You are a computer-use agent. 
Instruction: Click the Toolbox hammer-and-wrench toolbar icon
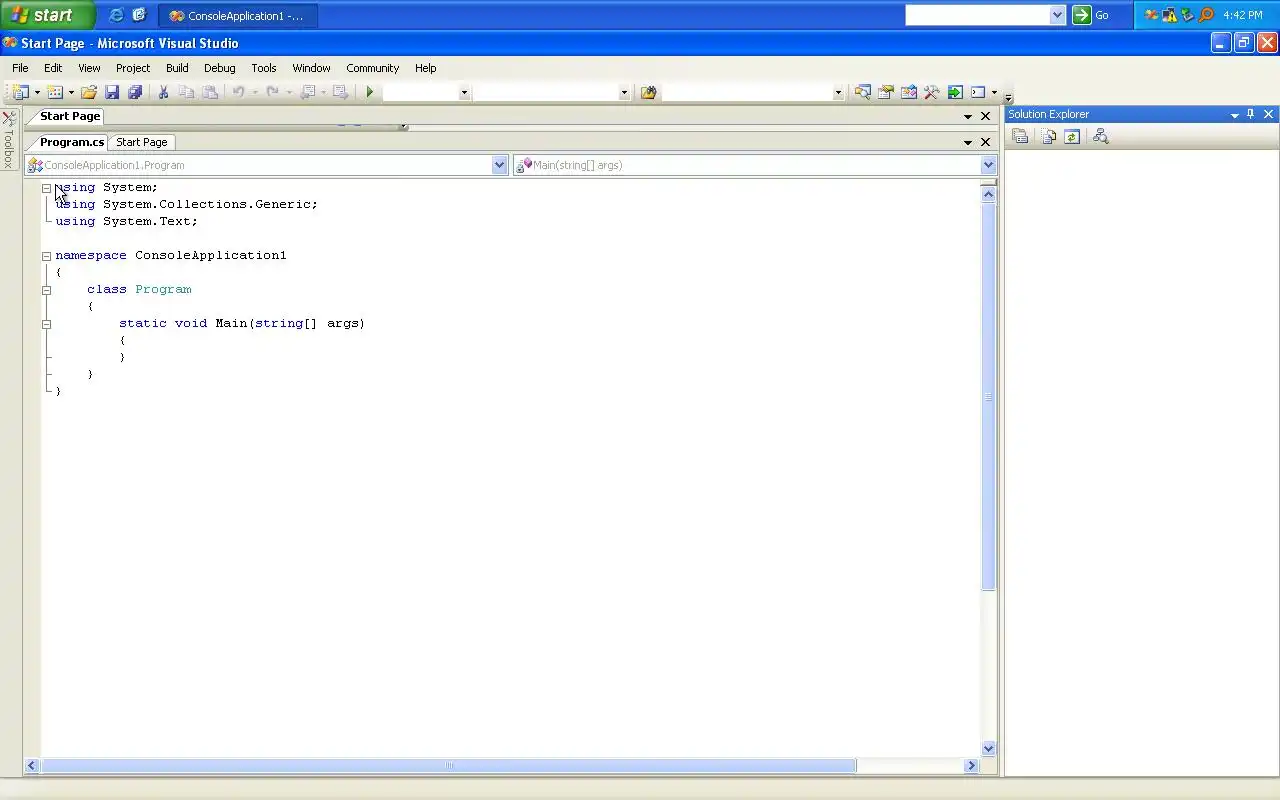[x=931, y=92]
